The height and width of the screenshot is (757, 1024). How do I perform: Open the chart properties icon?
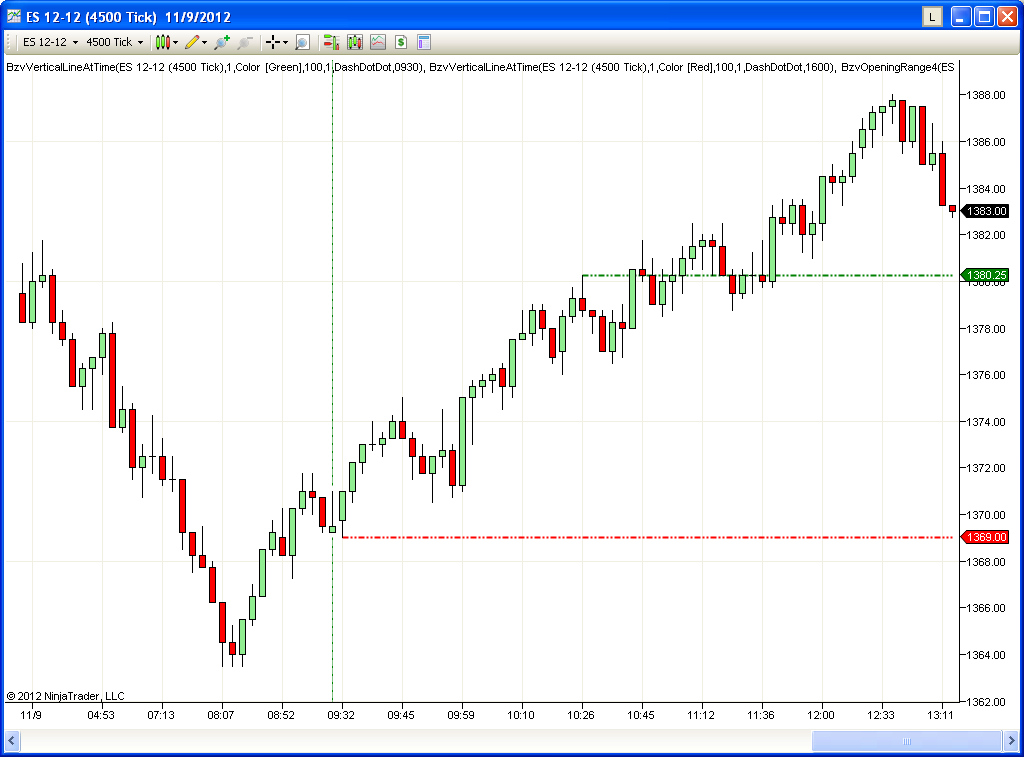(x=424, y=42)
